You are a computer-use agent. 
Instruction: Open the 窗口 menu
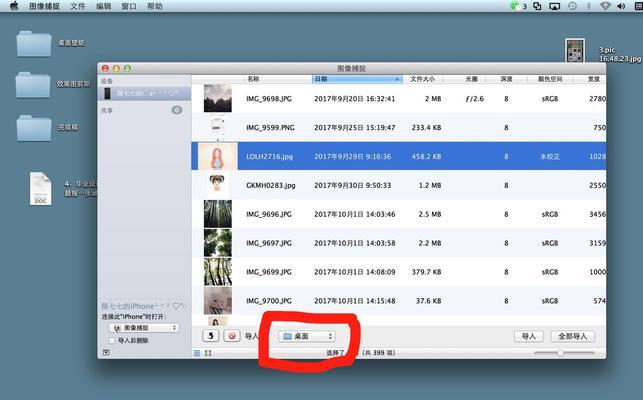(129, 6)
